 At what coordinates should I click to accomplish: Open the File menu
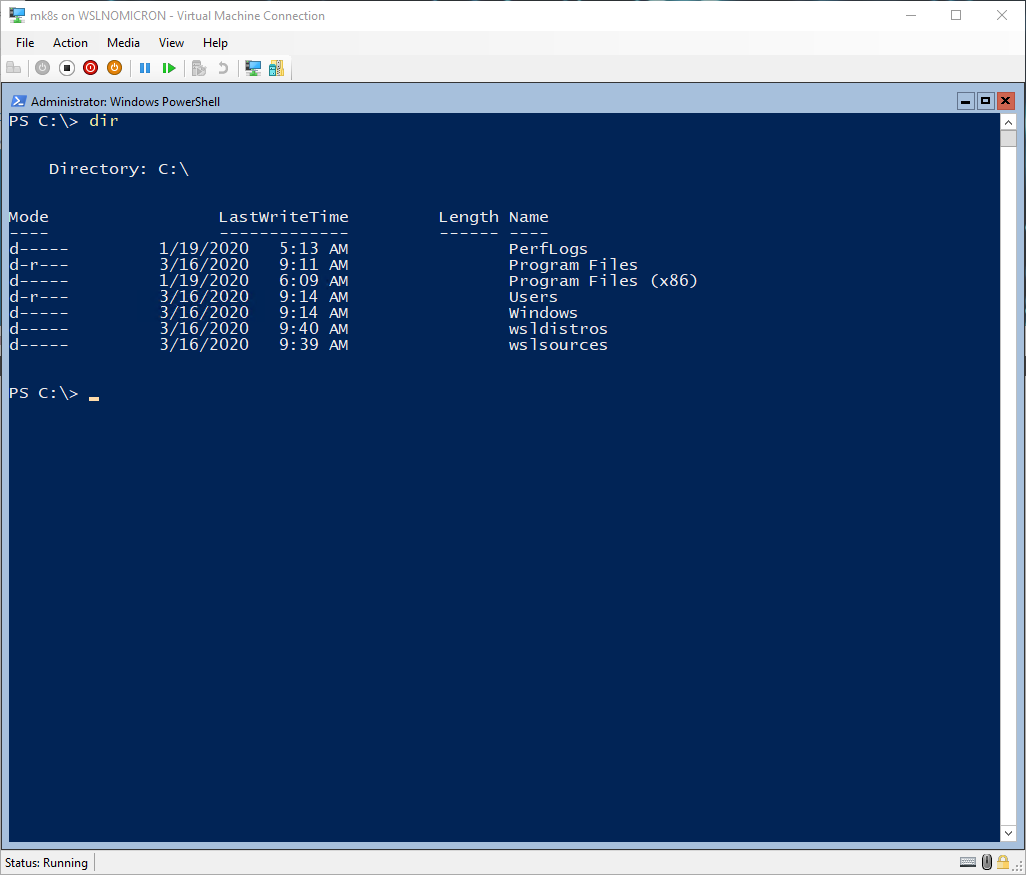click(x=25, y=43)
